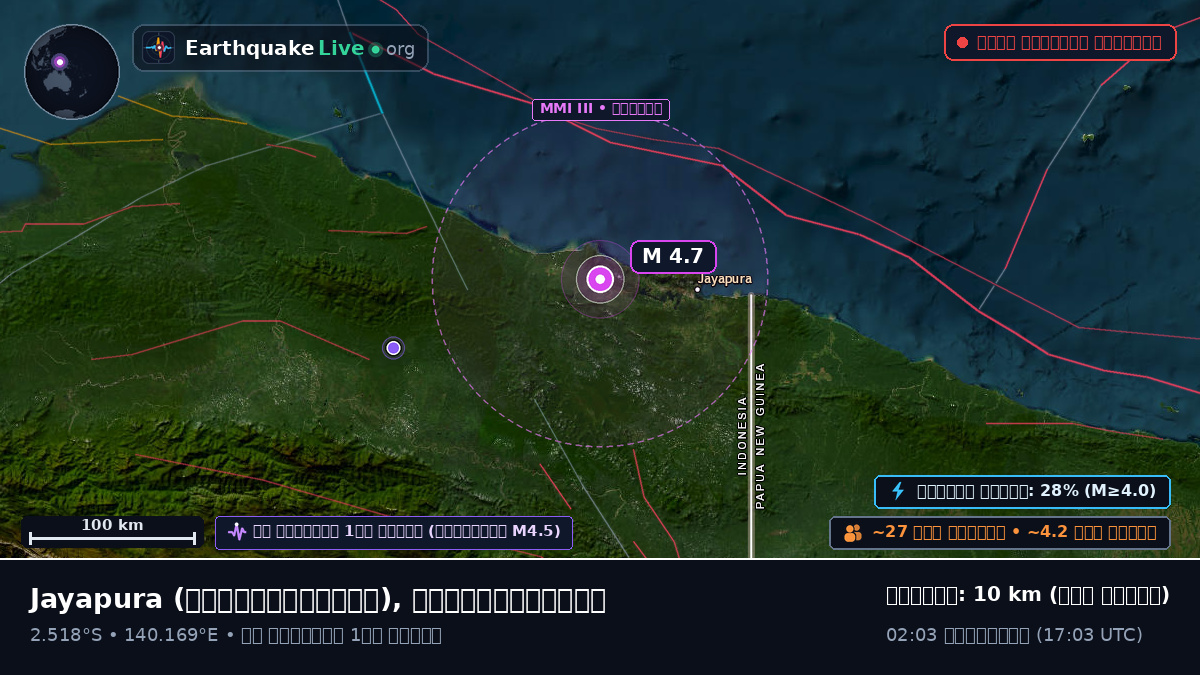The image size is (1200, 675).
Task: Click the lightning bolt aftershock icon
Action: (x=897, y=491)
